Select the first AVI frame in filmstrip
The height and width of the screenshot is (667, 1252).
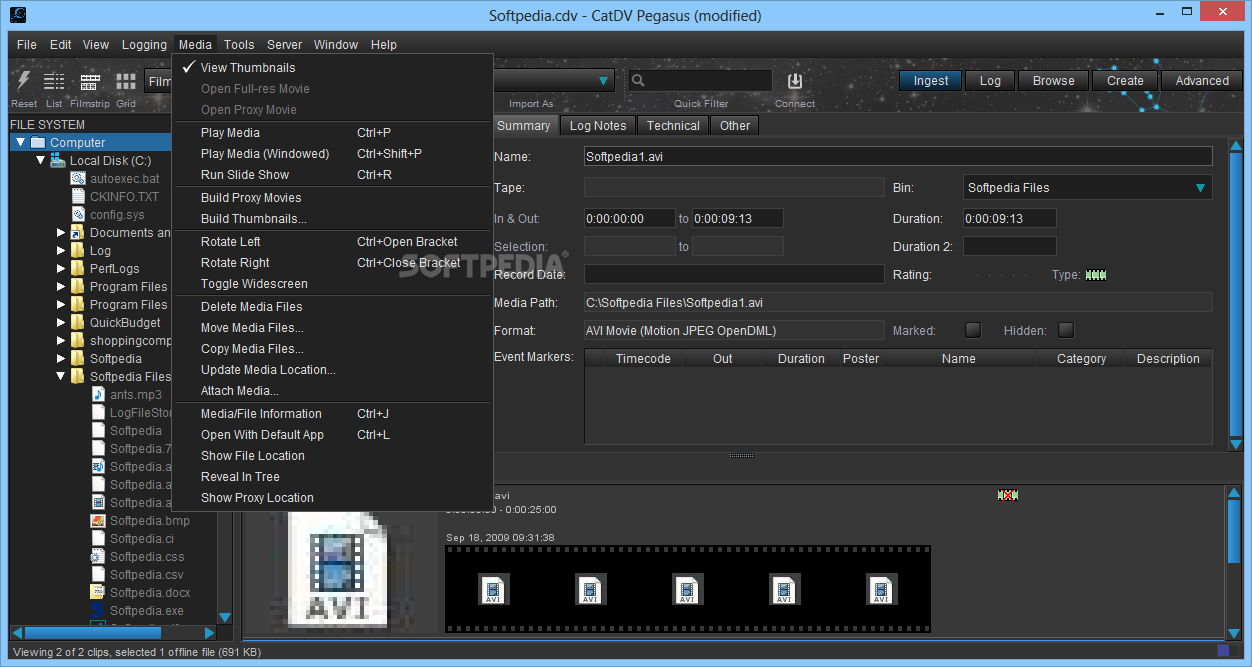493,589
